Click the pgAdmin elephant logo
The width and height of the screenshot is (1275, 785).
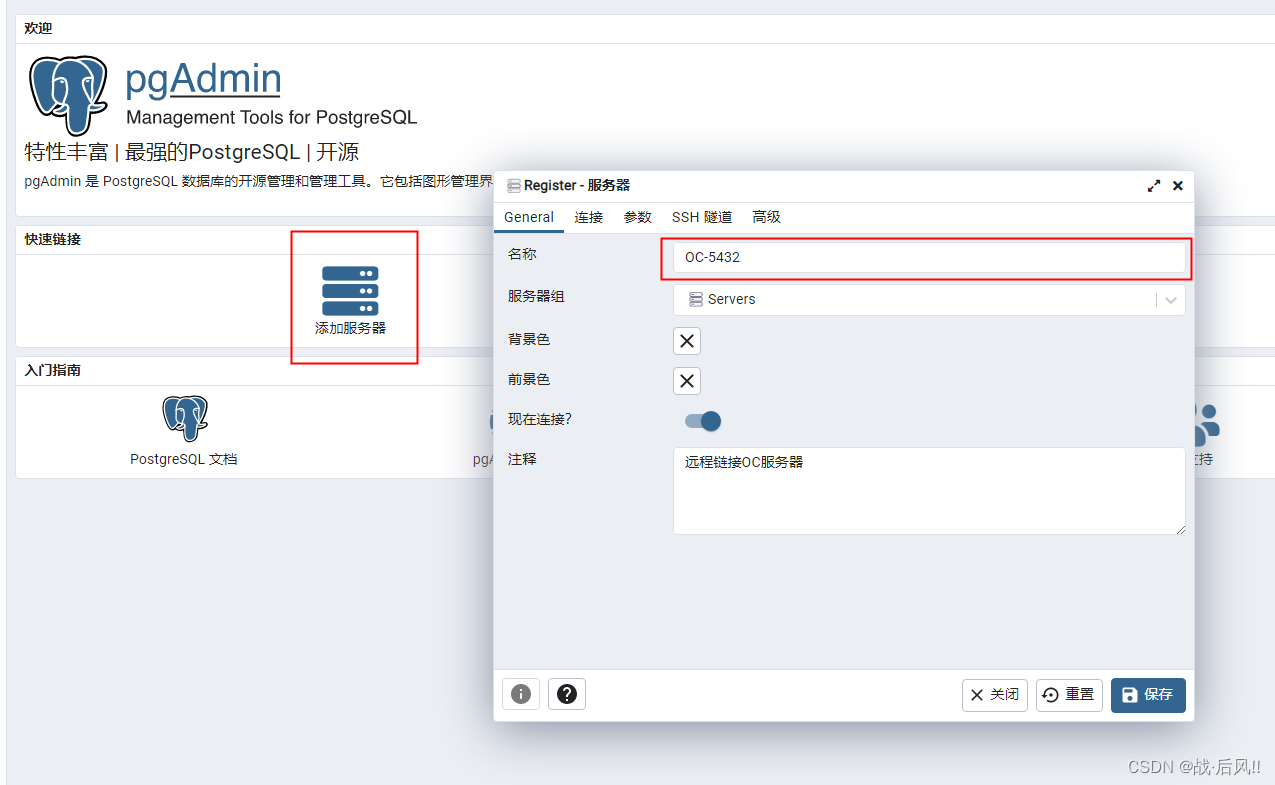[68, 96]
